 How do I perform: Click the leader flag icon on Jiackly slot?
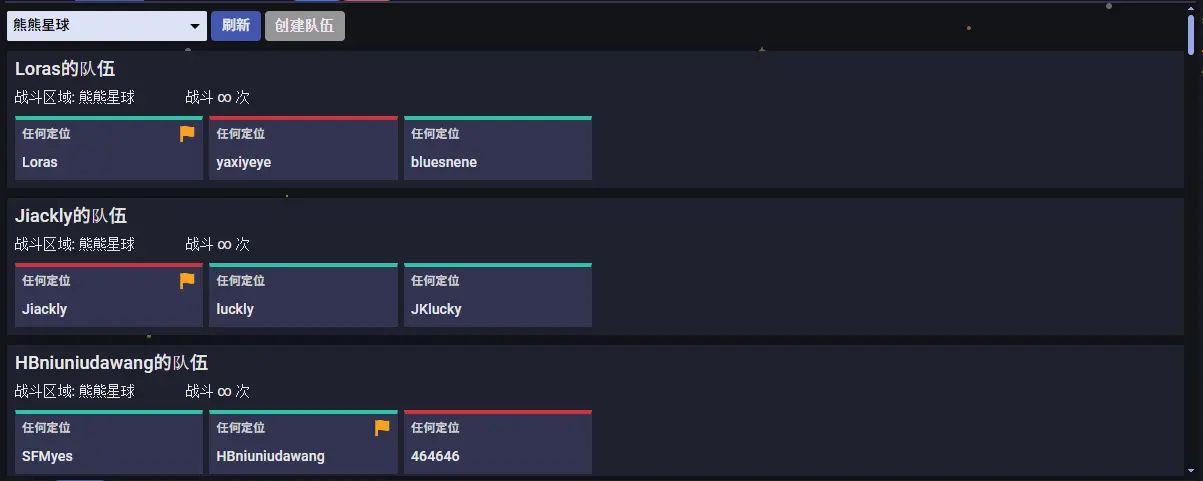coord(187,281)
